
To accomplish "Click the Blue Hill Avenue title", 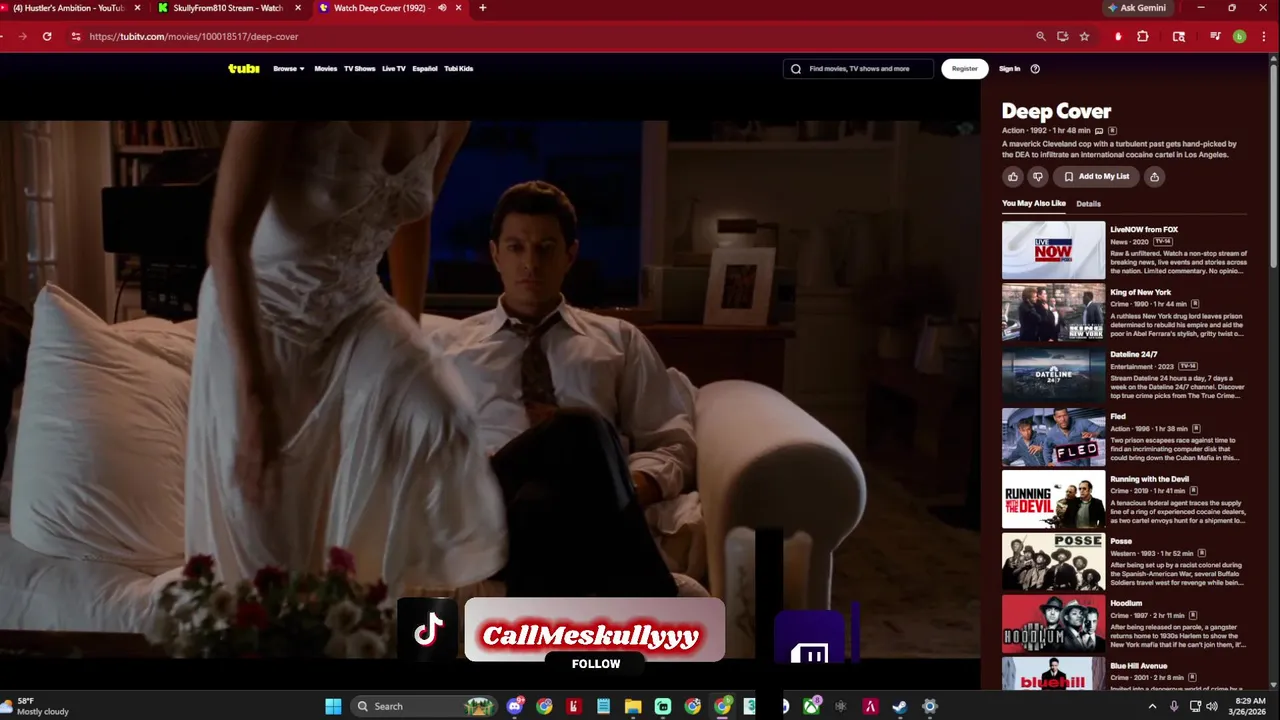I will (x=1138, y=666).
